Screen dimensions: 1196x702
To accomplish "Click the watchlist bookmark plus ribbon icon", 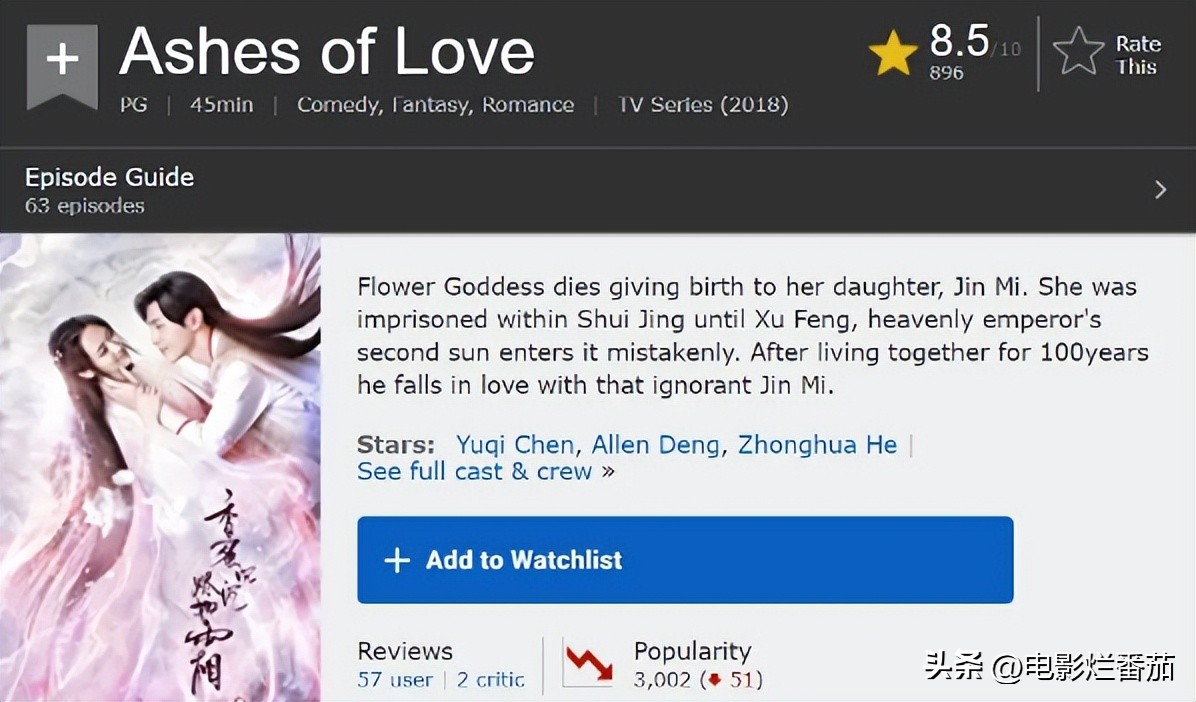I will (61, 63).
